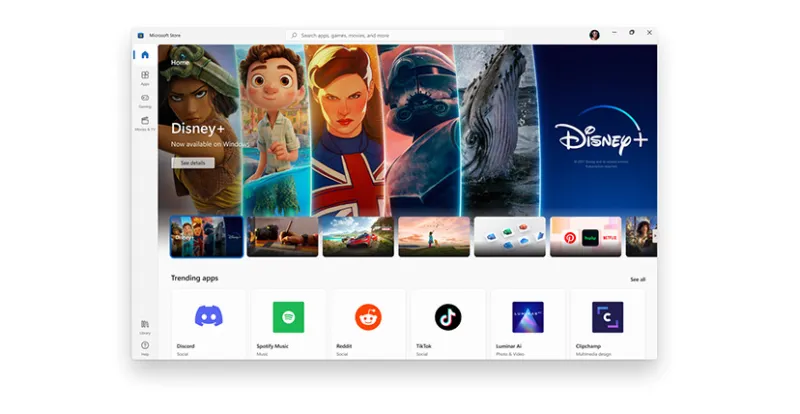800x414 pixels.
Task: Click the search apps, games, movies field
Action: [x=395, y=35]
